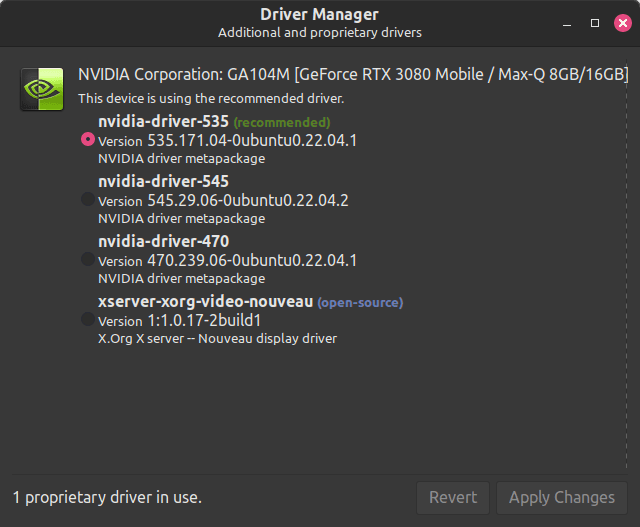Screen dimensions: 640x527
Task: Click the GA104M GeForce RTX 3080 device title
Action: [x=353, y=75]
